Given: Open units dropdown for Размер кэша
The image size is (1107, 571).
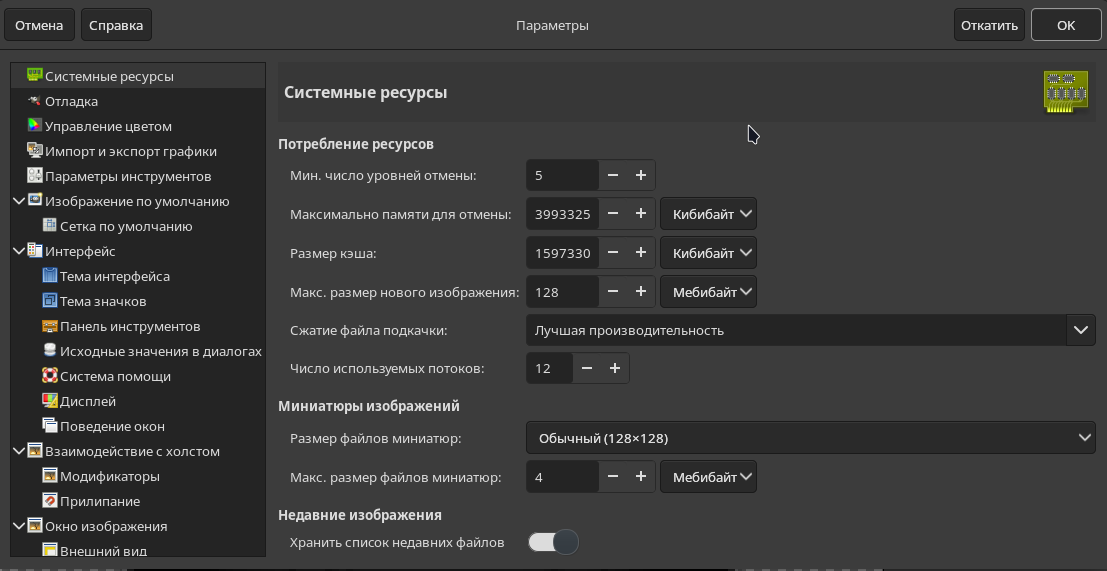Looking at the screenshot, I should pyautogui.click(x=708, y=253).
